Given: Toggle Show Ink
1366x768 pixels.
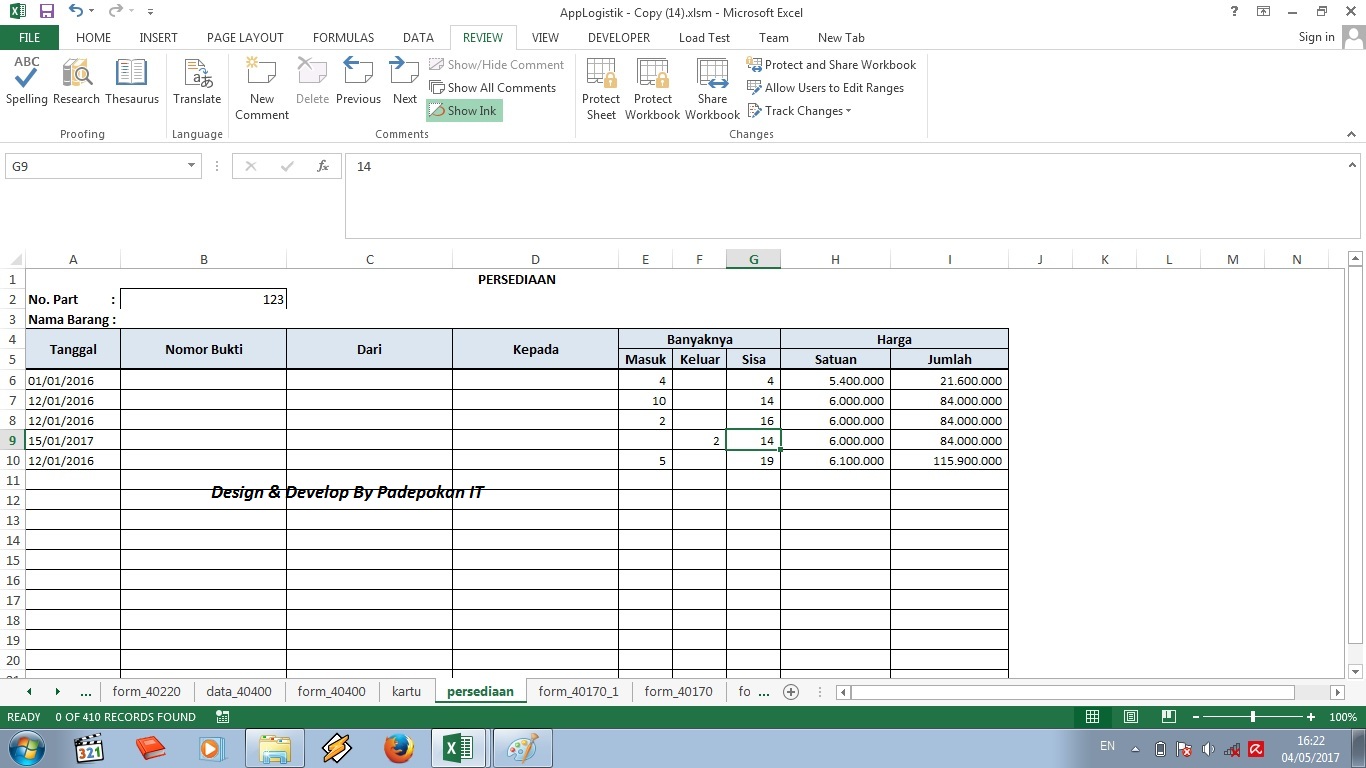Looking at the screenshot, I should 464,111.
